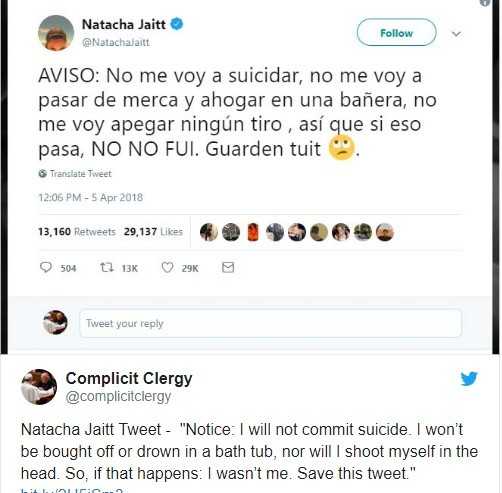The width and height of the screenshot is (502, 493).
Task: Click the blue Twitter bird logo
Action: pyautogui.click(x=469, y=379)
